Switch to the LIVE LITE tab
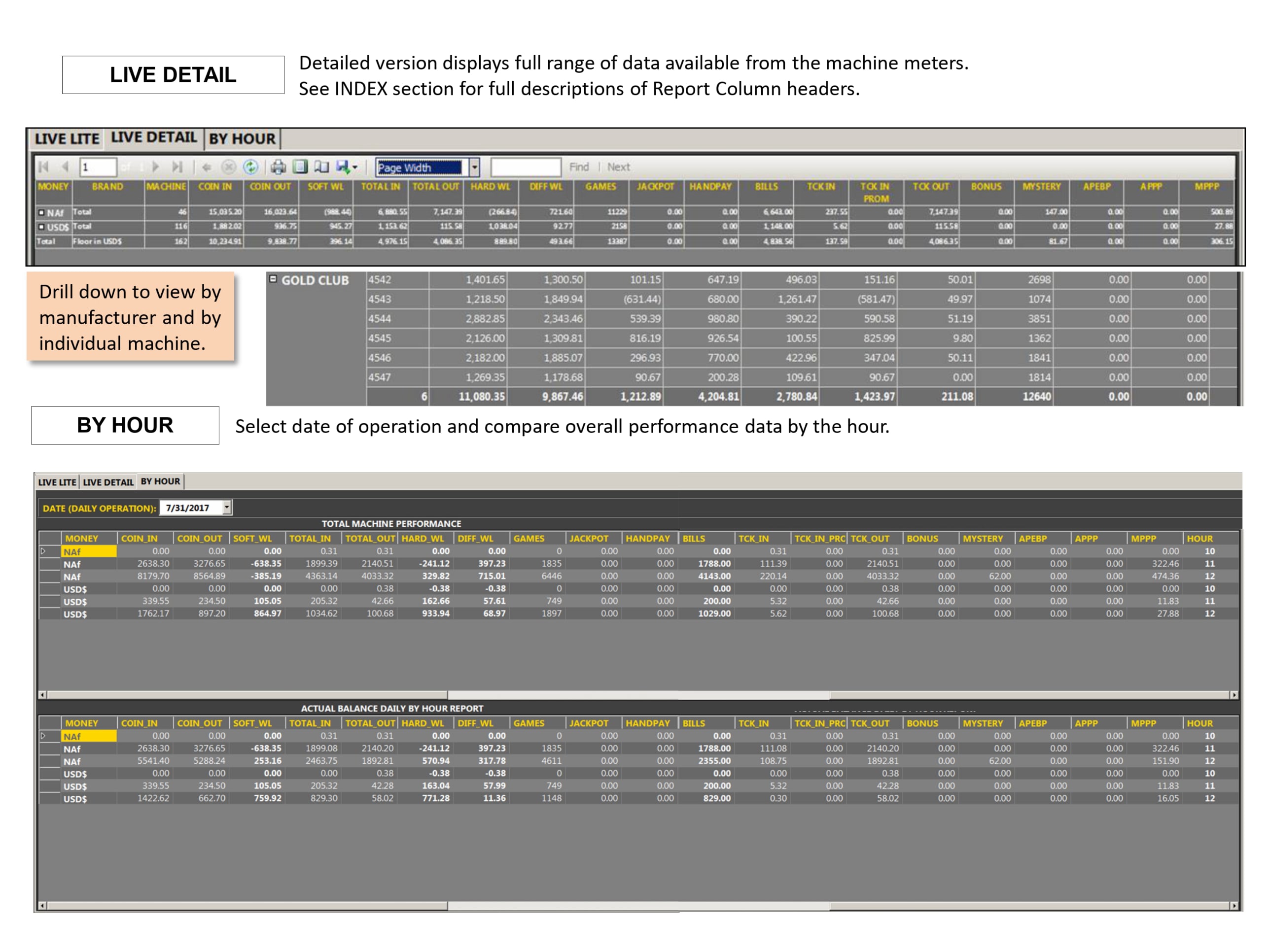1270x952 pixels. coord(67,138)
